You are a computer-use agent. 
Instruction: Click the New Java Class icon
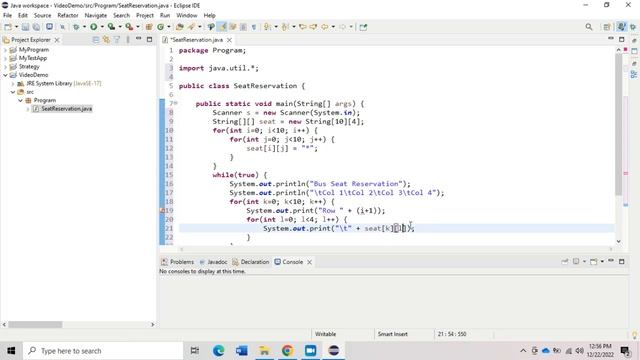point(160,27)
